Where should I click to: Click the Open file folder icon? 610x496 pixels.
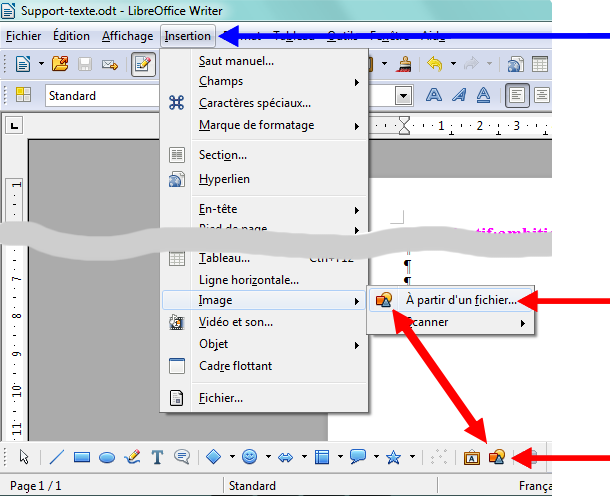(x=60, y=63)
